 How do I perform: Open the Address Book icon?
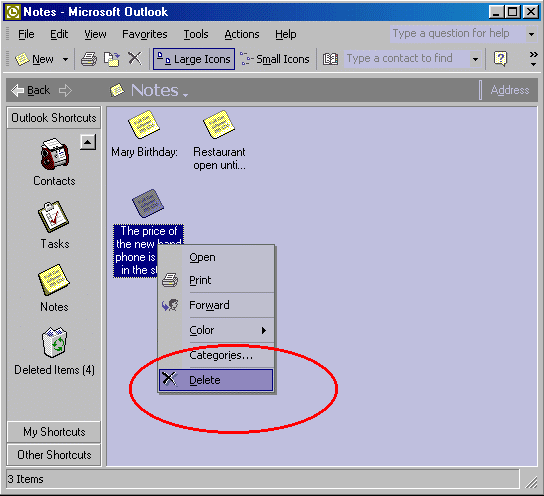coord(330,59)
